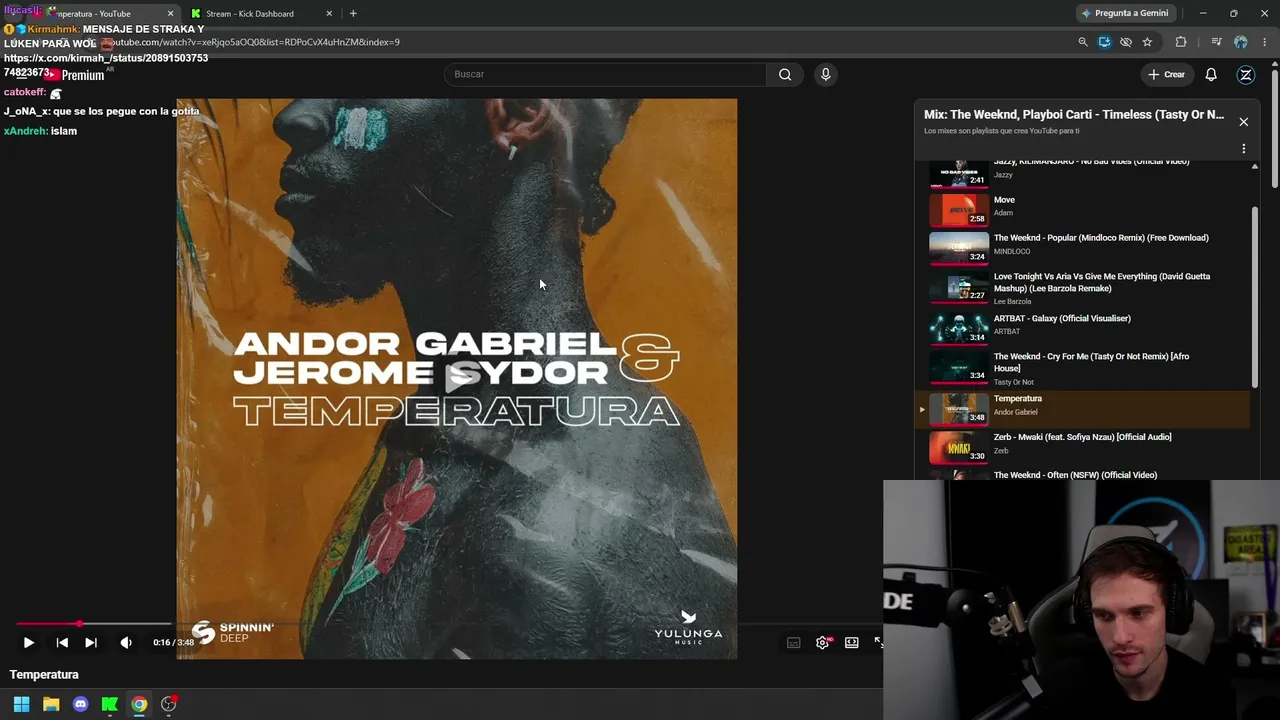1280x720 pixels.
Task: Start voice search with the microphone
Action: pos(825,74)
